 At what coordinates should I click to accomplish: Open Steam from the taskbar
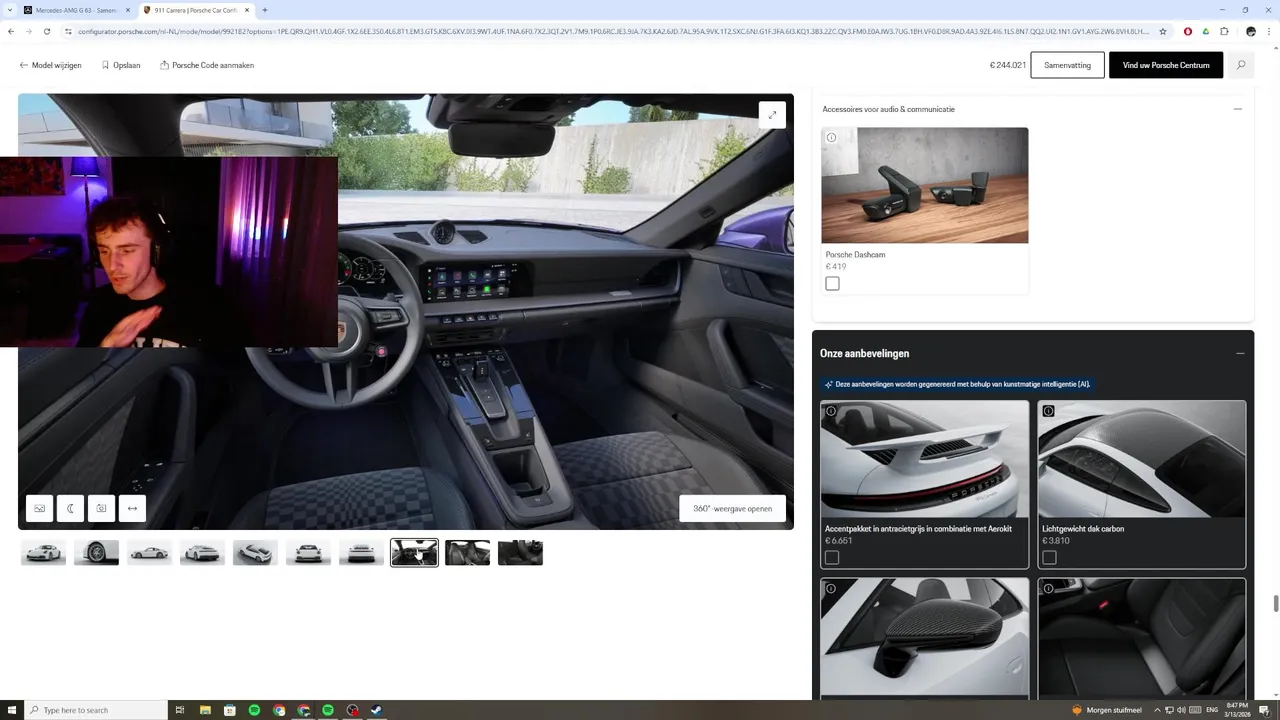point(377,710)
